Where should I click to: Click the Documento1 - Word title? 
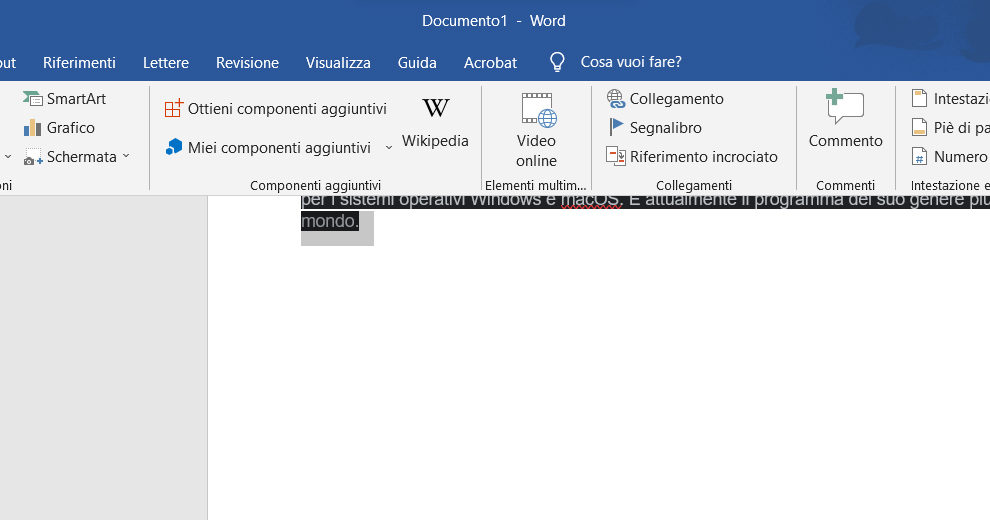click(x=494, y=21)
